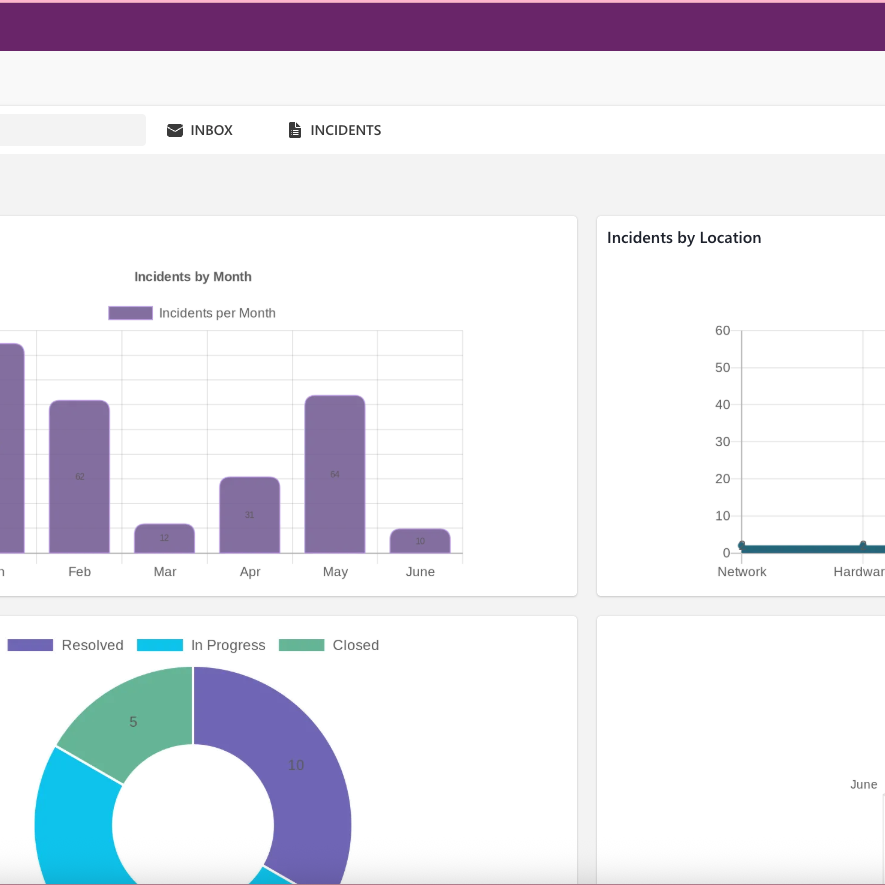The height and width of the screenshot is (885, 885).
Task: Click the search input field
Action: pyautogui.click(x=73, y=130)
